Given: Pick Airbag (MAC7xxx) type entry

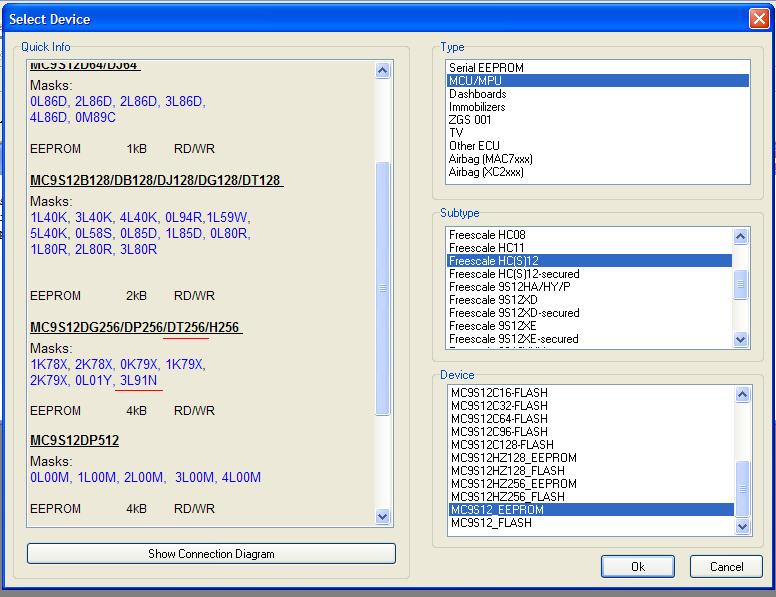Looking at the screenshot, I should pos(490,159).
